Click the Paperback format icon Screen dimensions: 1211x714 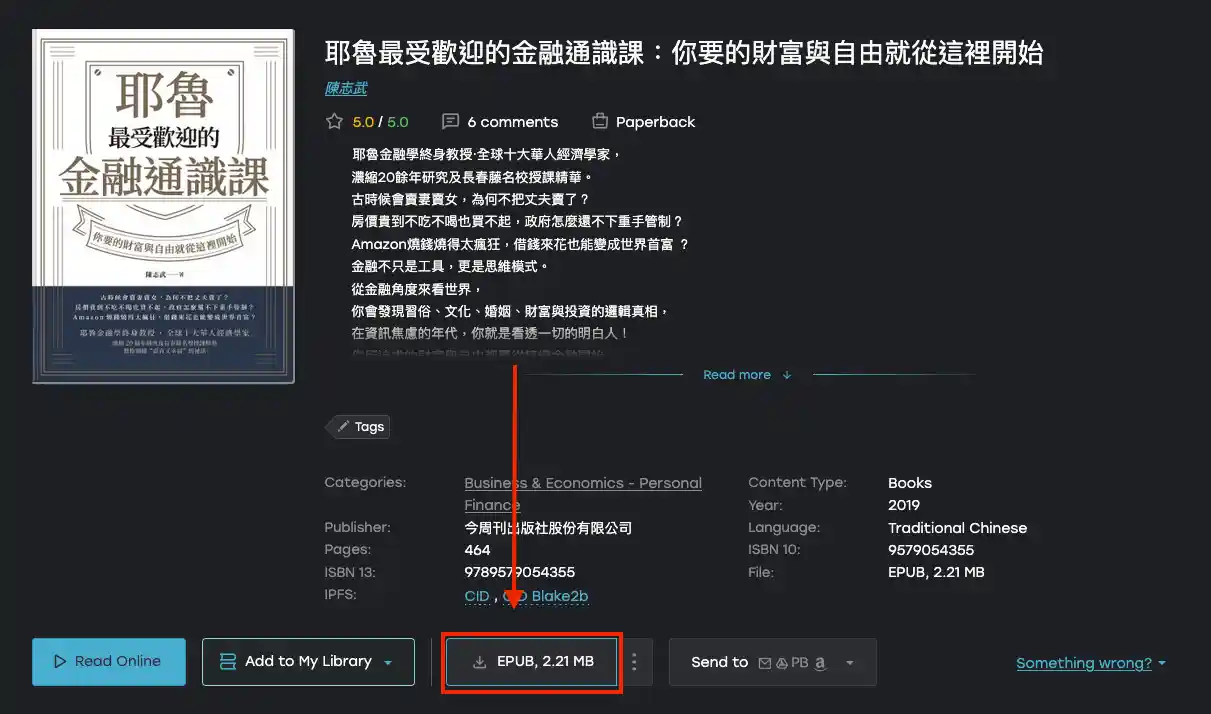600,122
